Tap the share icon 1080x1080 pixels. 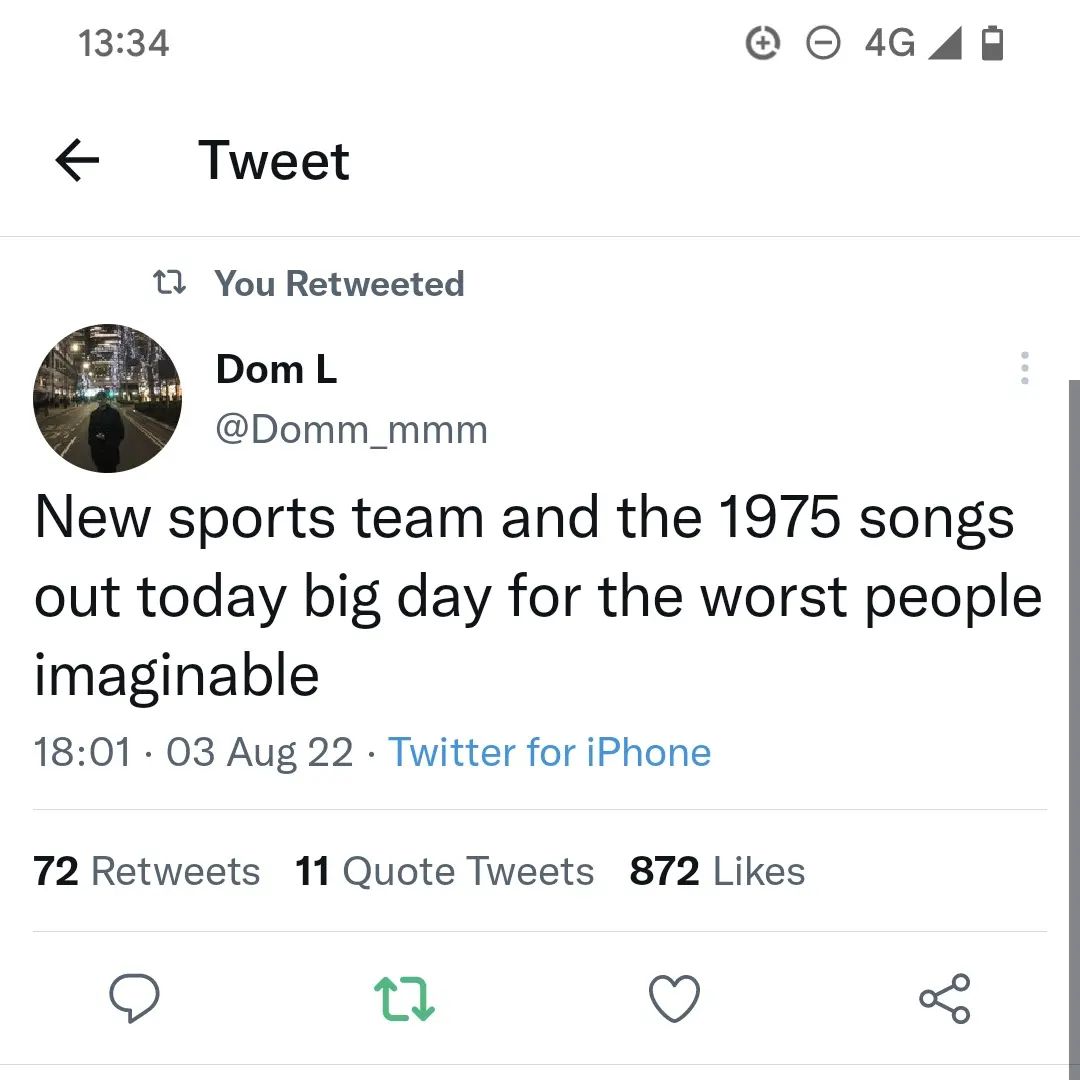pos(945,998)
